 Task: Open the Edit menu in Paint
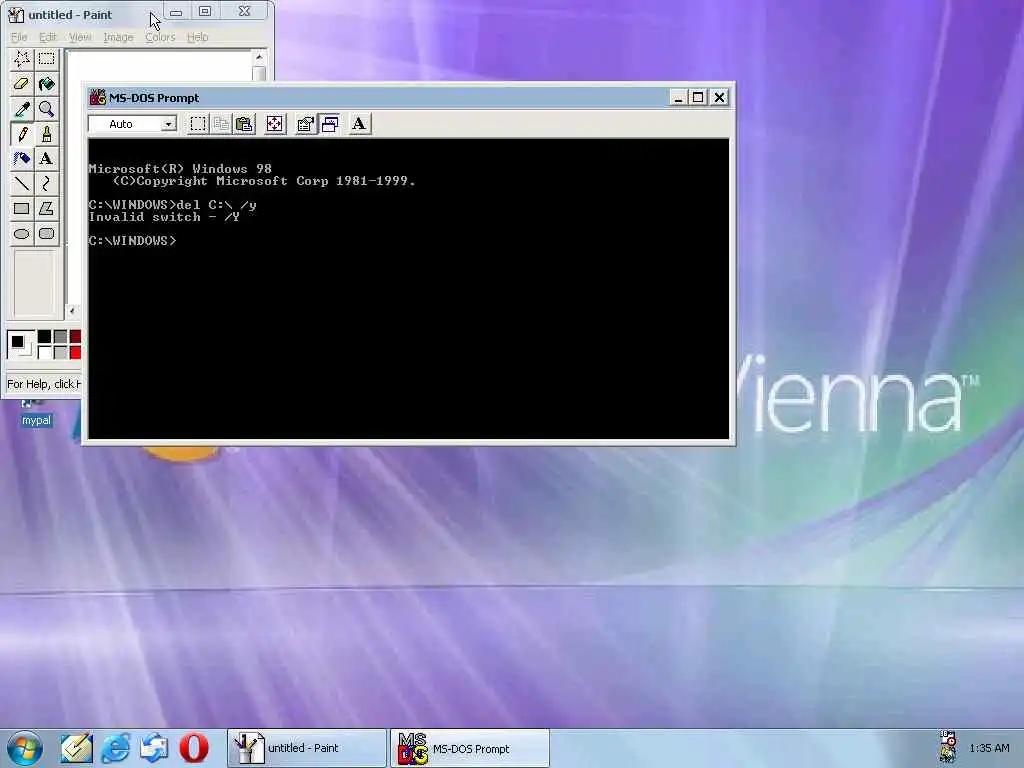(48, 37)
